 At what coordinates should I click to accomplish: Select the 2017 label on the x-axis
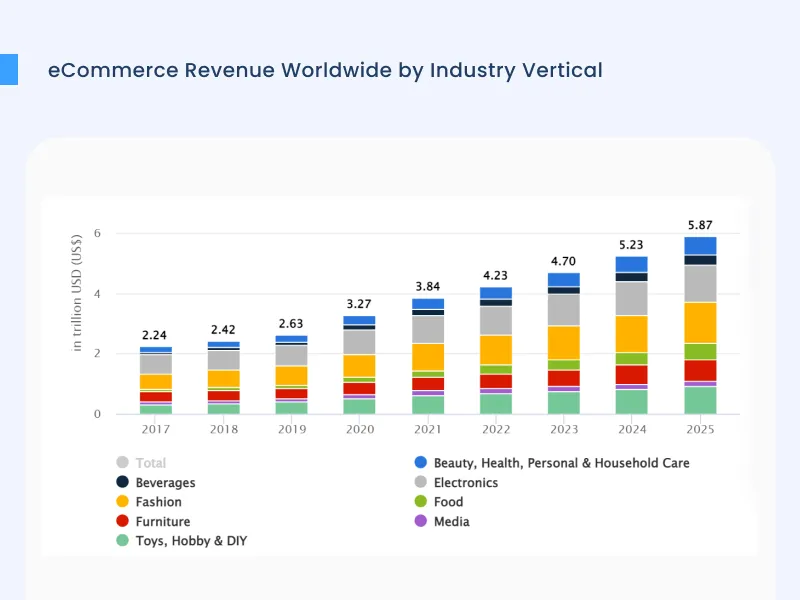point(156,429)
